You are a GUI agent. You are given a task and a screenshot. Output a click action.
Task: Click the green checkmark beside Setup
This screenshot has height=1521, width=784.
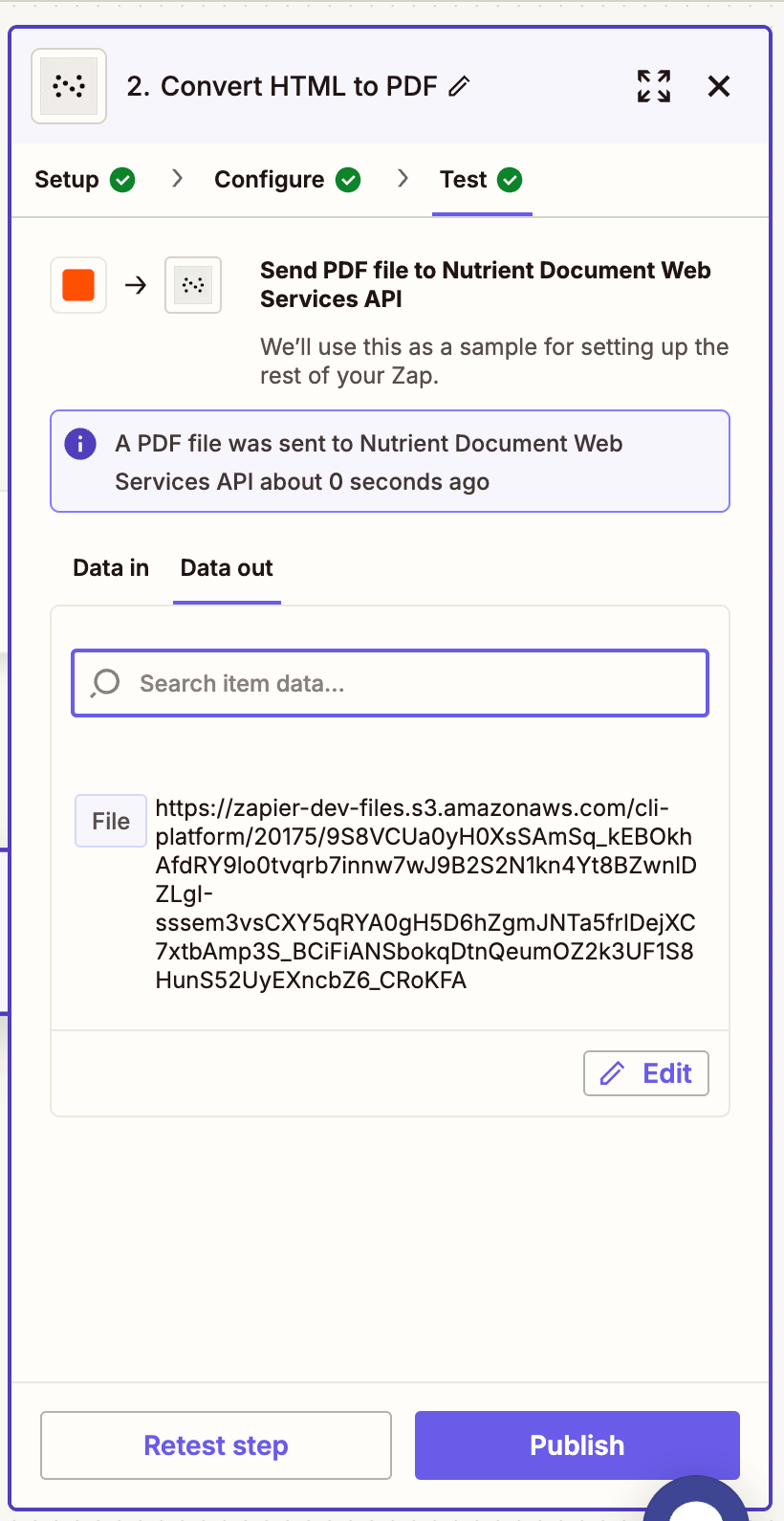[123, 180]
